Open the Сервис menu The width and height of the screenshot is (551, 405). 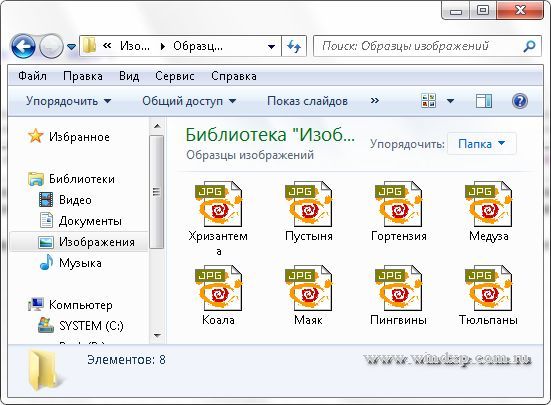pyautogui.click(x=175, y=76)
